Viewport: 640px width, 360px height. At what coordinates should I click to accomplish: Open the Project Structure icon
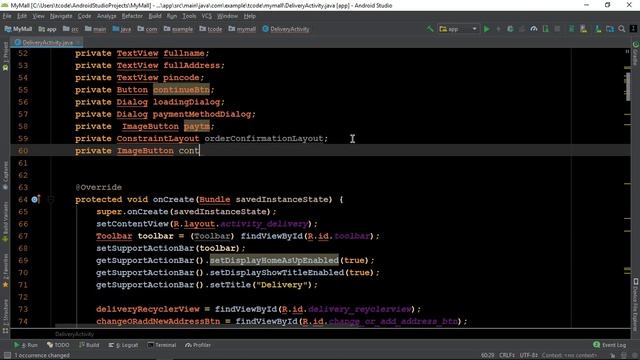coord(610,29)
